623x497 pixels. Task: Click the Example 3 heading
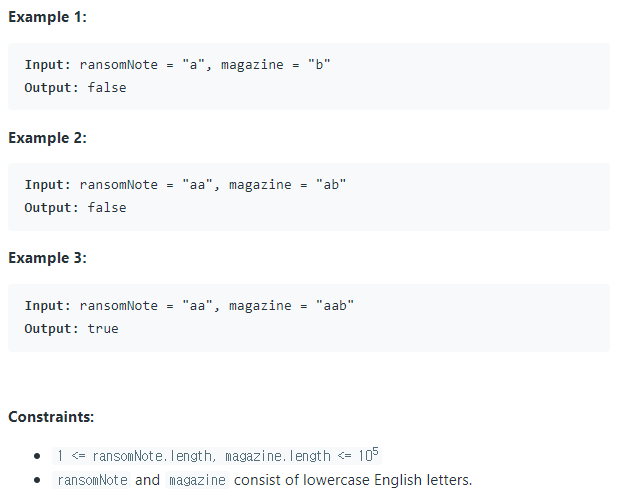(x=47, y=258)
